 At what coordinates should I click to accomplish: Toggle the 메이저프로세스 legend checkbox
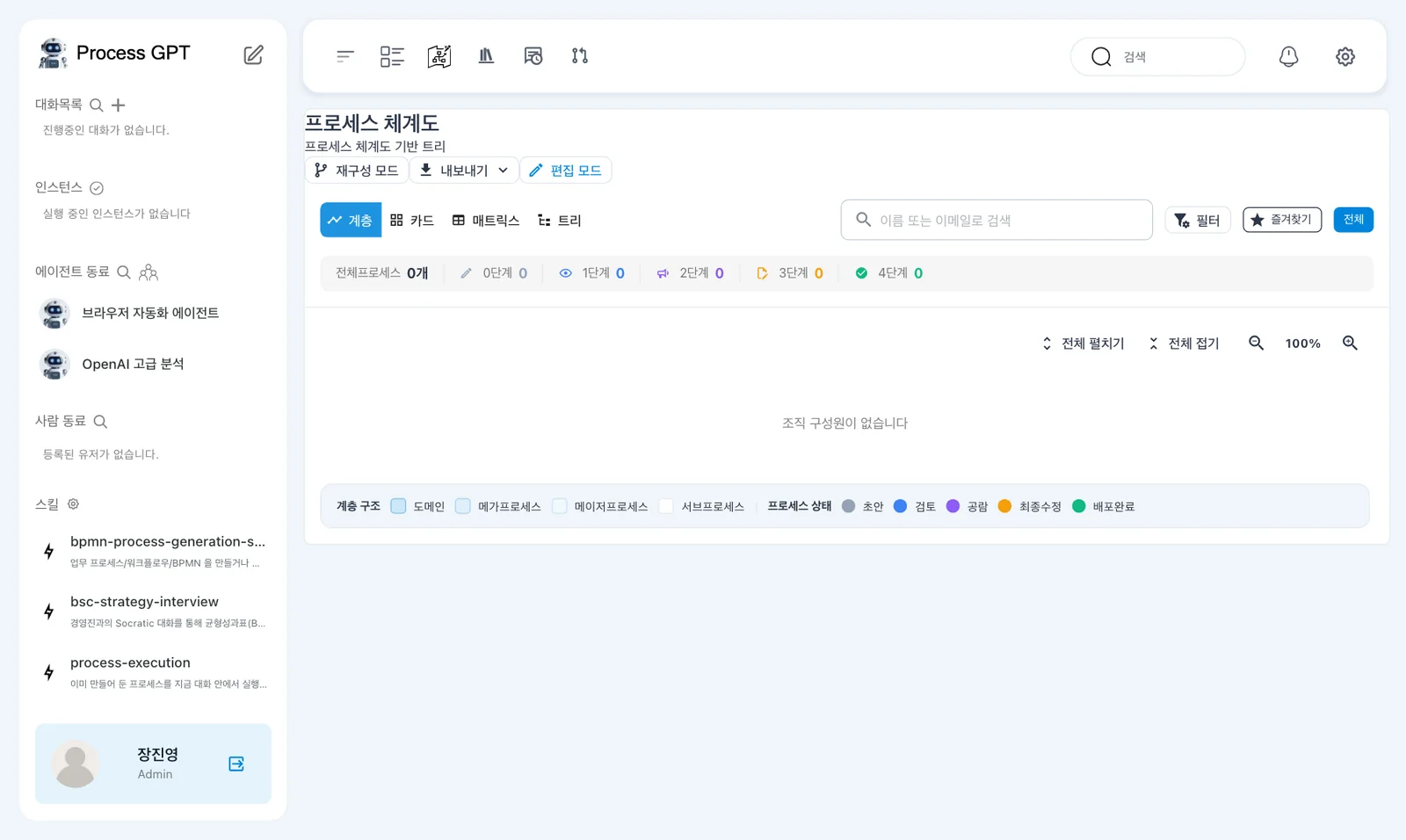(x=559, y=506)
